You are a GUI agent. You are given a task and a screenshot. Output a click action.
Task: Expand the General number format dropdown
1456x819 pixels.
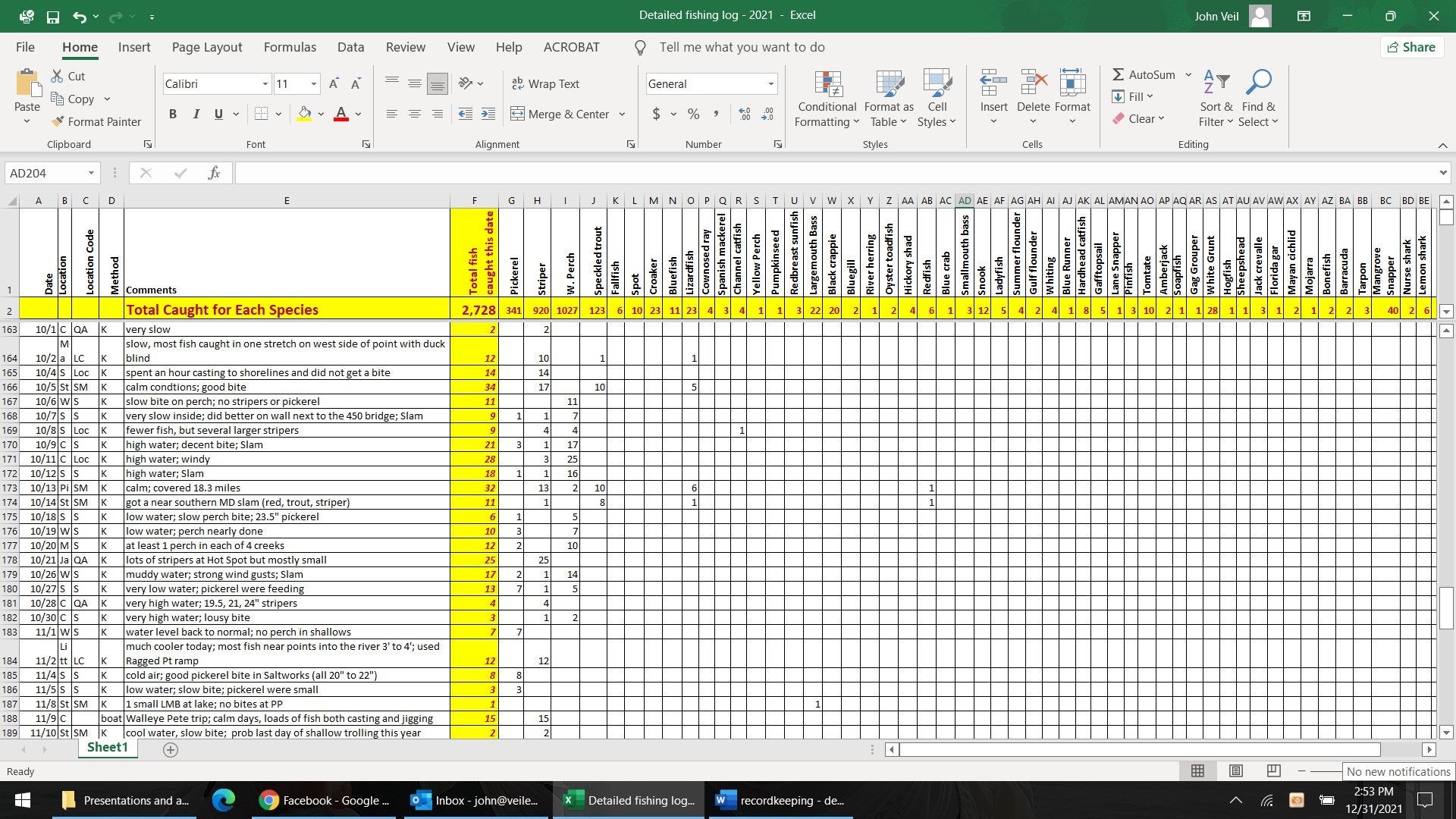tap(770, 83)
